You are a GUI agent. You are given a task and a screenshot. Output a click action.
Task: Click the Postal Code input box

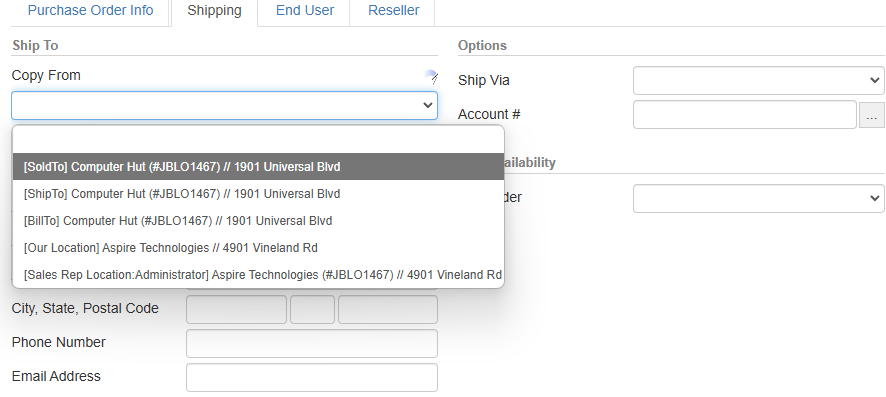click(388, 309)
